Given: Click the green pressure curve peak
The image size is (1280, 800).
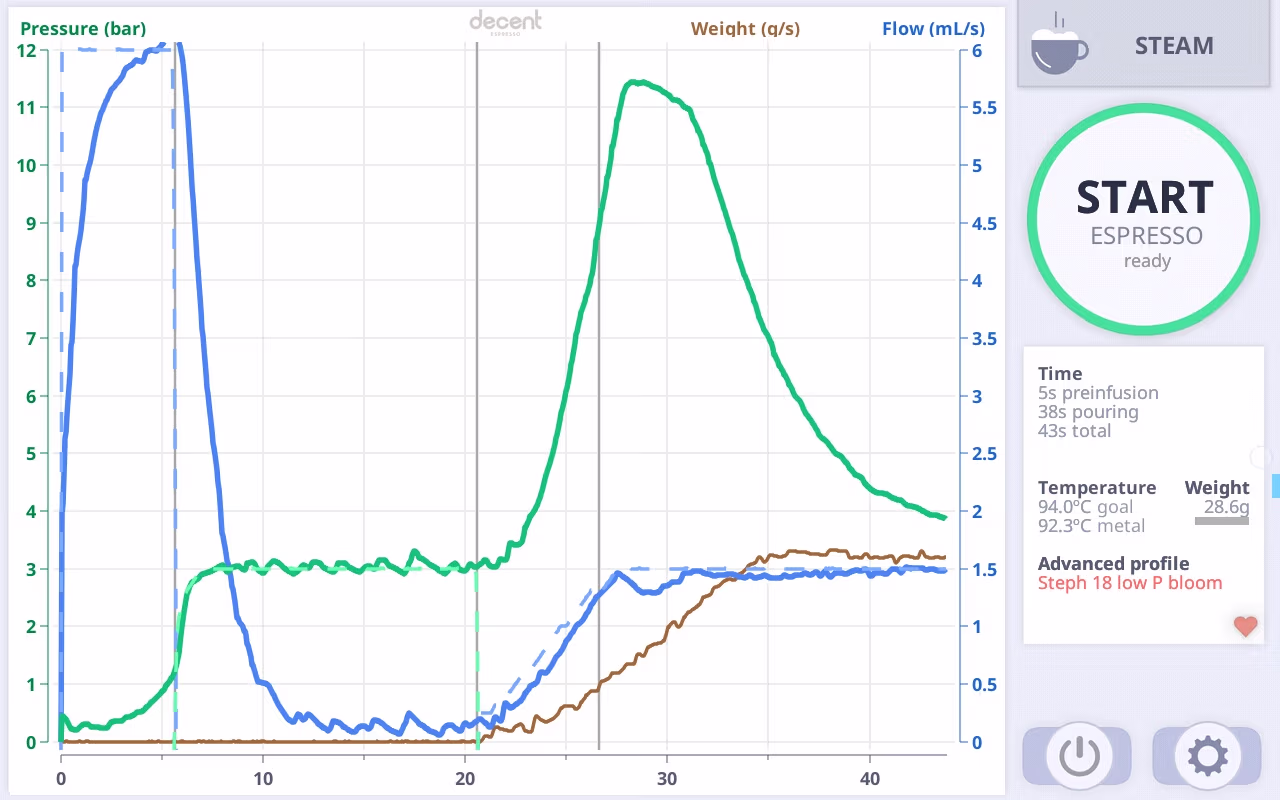Looking at the screenshot, I should click(636, 83).
